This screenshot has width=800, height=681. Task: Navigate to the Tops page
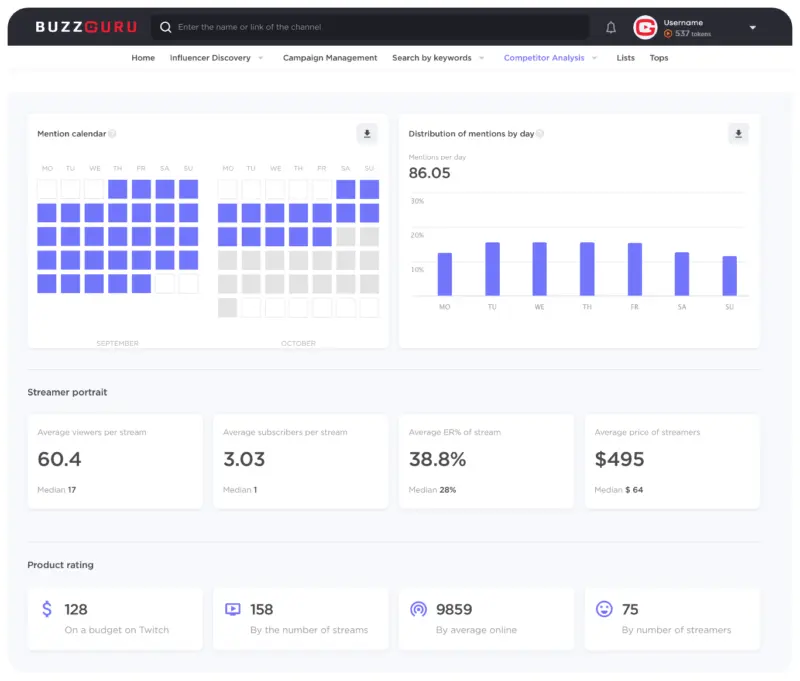[659, 58]
